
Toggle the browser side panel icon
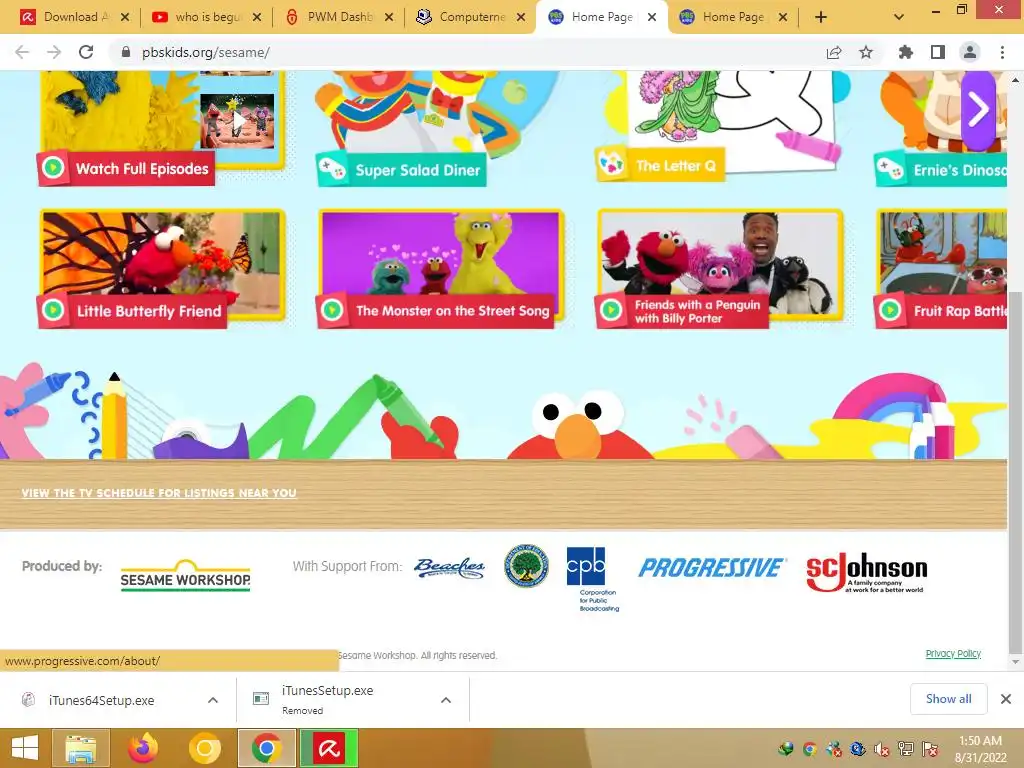[x=938, y=52]
